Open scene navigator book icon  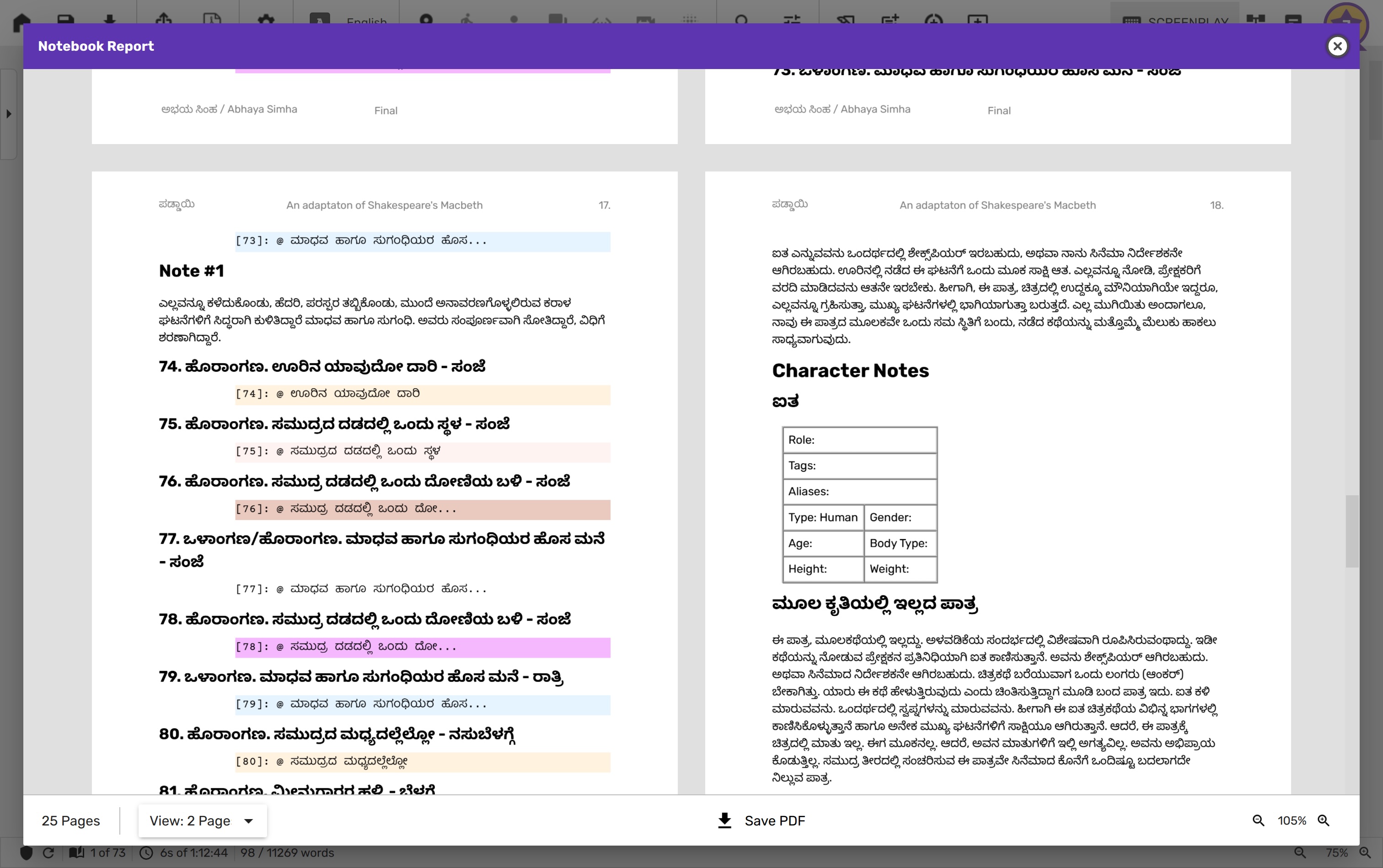coord(76,852)
